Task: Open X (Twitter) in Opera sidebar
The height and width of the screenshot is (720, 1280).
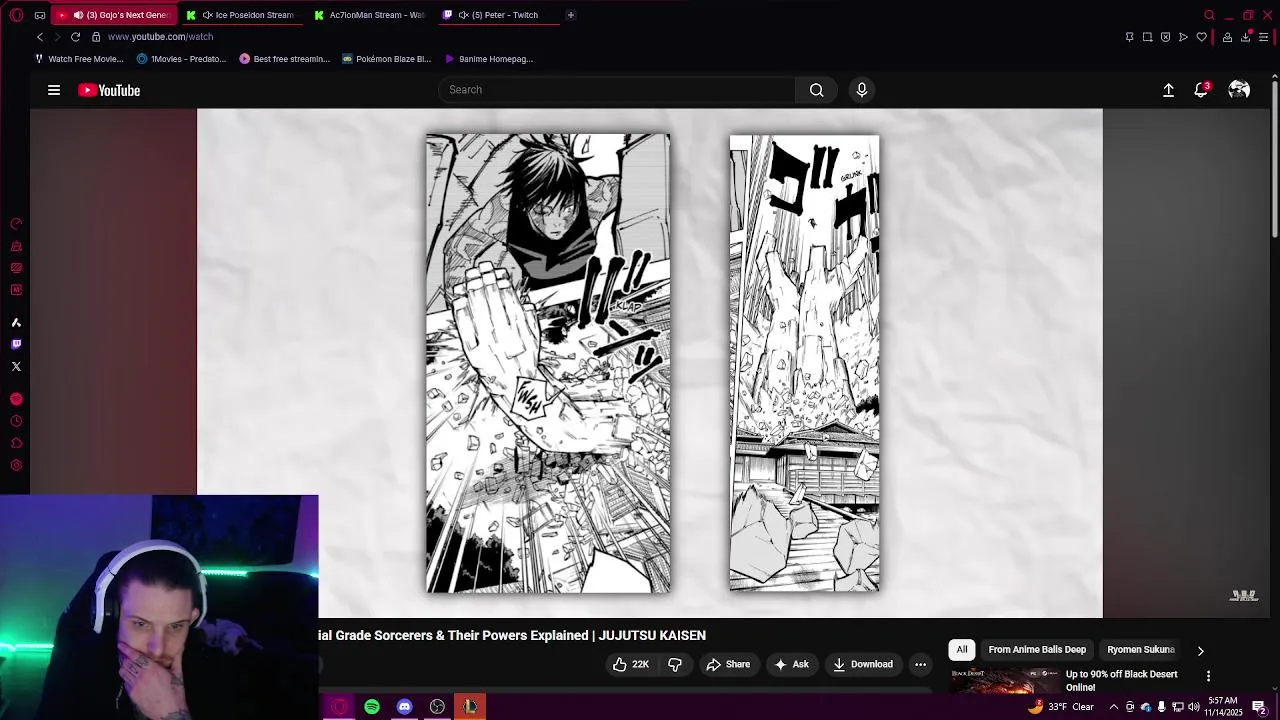Action: (16, 366)
